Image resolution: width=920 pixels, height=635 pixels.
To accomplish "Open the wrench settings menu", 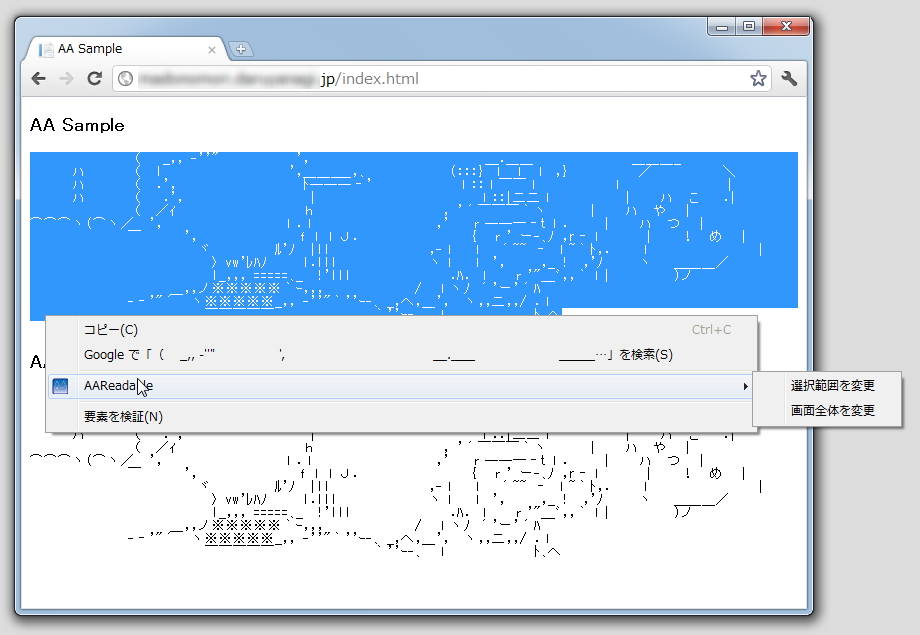I will [x=789, y=77].
